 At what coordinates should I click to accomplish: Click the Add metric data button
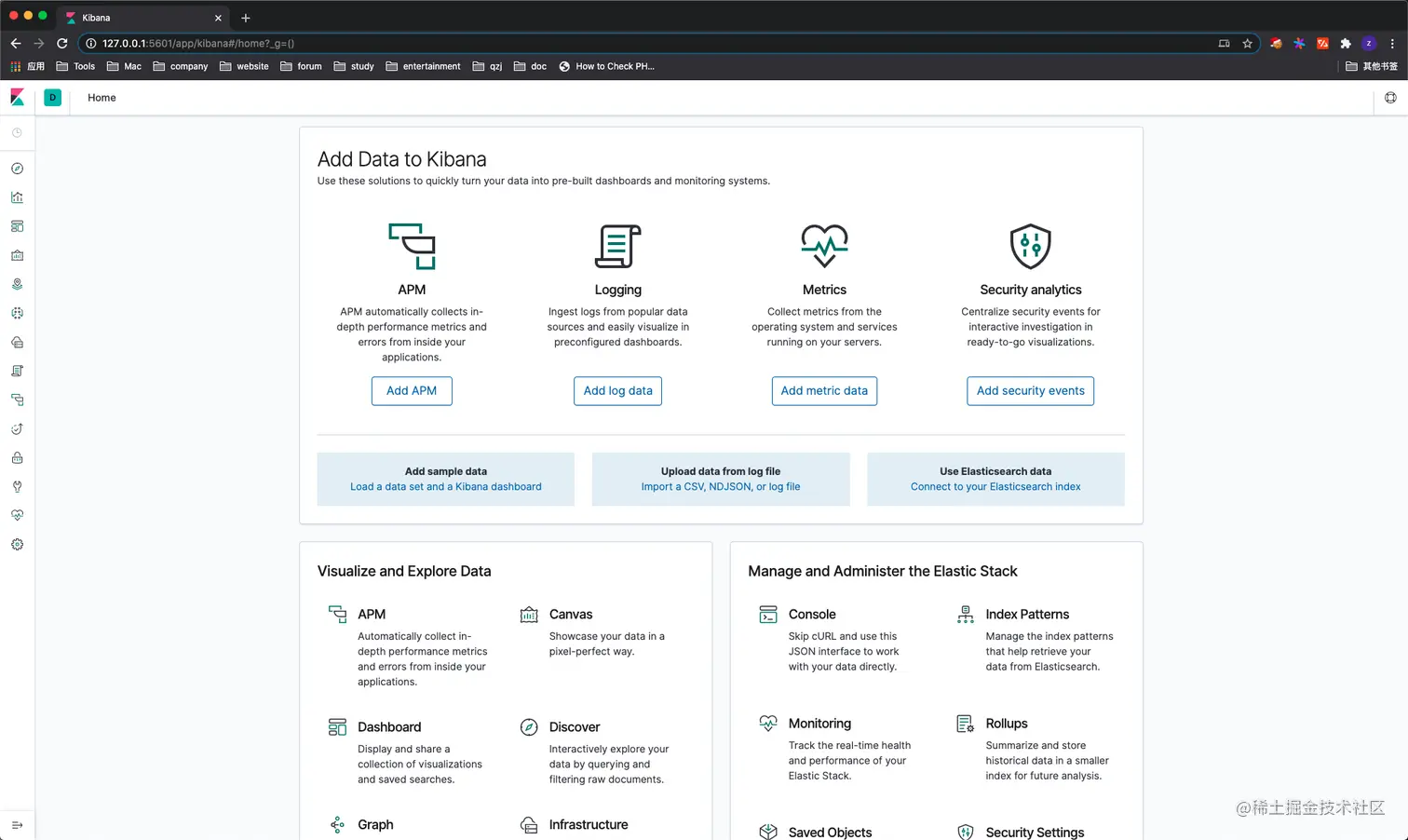pos(824,391)
